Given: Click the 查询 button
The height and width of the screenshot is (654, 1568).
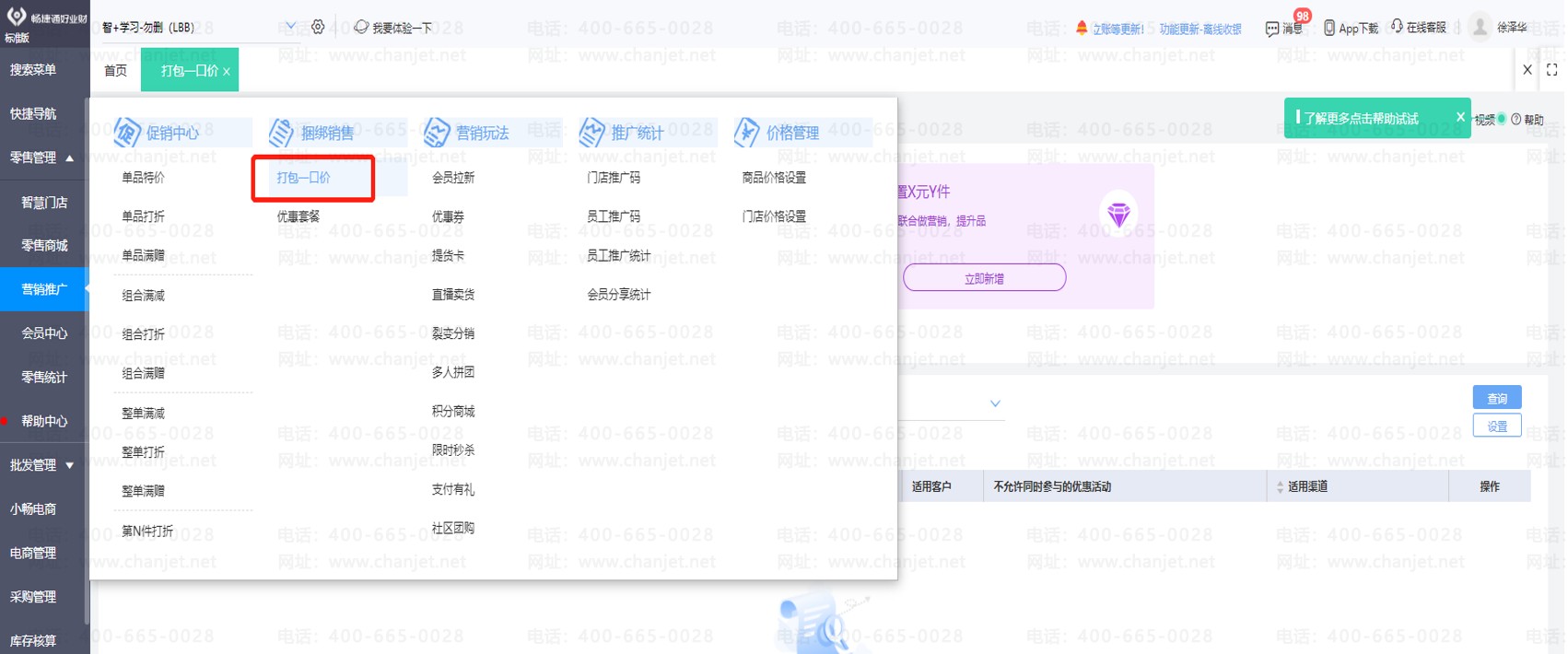Looking at the screenshot, I should [1497, 398].
